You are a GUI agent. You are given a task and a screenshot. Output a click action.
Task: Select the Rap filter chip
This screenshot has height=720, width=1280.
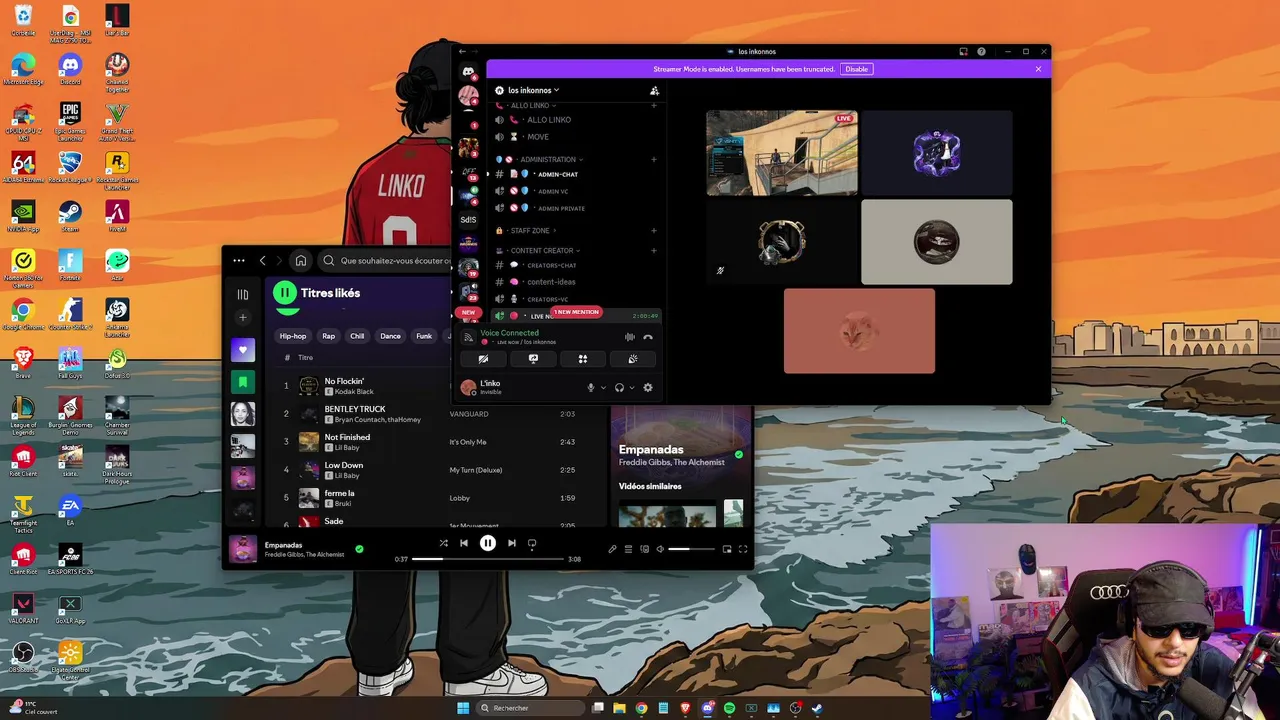[328, 336]
